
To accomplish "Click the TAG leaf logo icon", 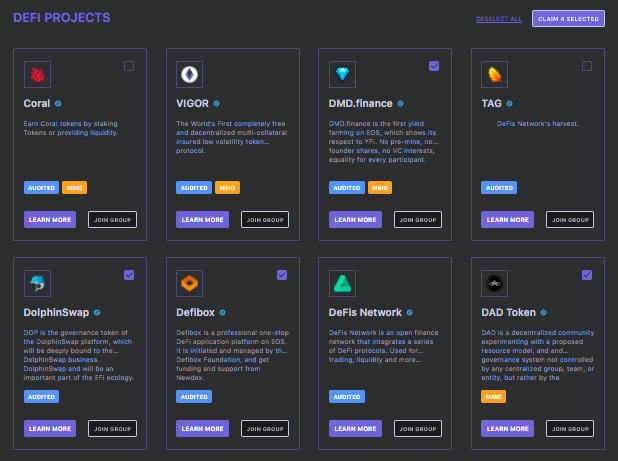I will click(495, 74).
